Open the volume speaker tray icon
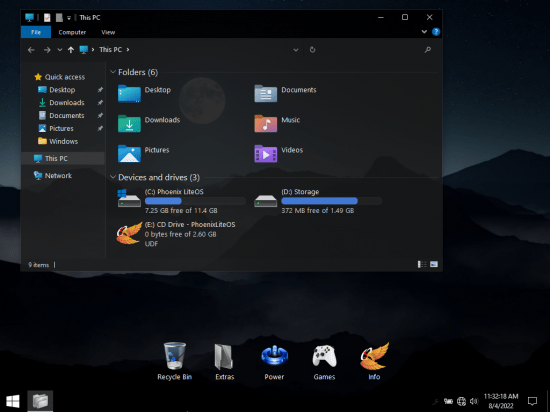 [x=474, y=401]
